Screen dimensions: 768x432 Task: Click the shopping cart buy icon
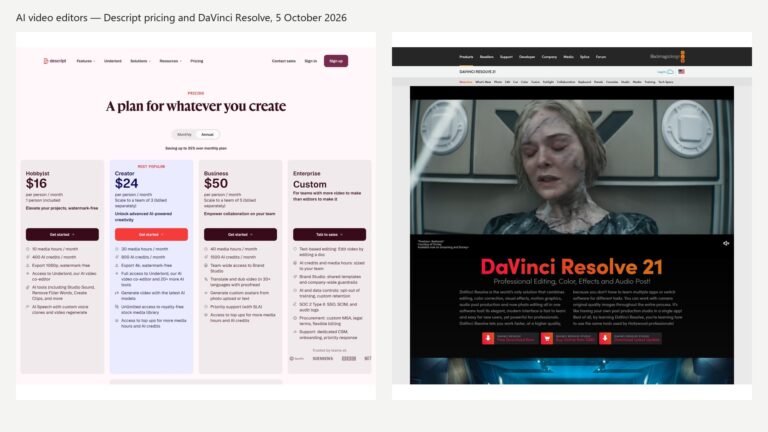point(547,338)
